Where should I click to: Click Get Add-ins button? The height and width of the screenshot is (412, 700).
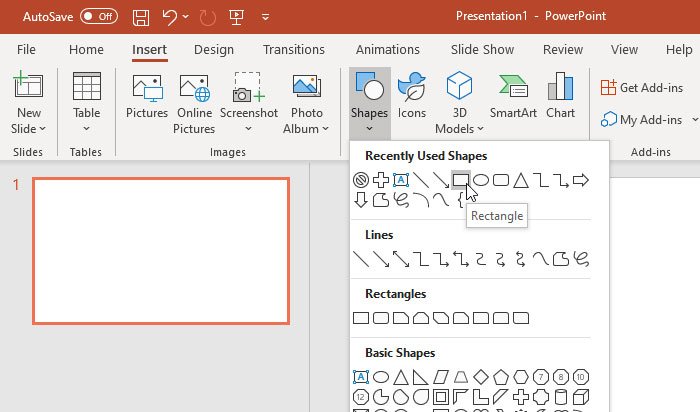(642, 87)
